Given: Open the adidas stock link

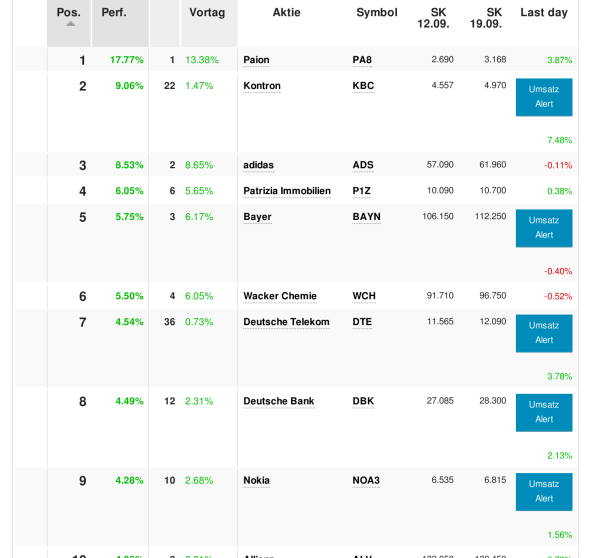Looking at the screenshot, I should 258,165.
